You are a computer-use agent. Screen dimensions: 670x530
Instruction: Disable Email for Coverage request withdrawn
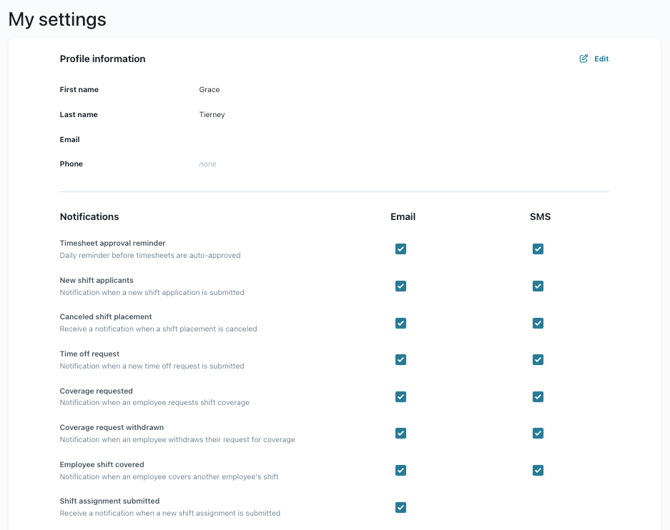(x=401, y=433)
